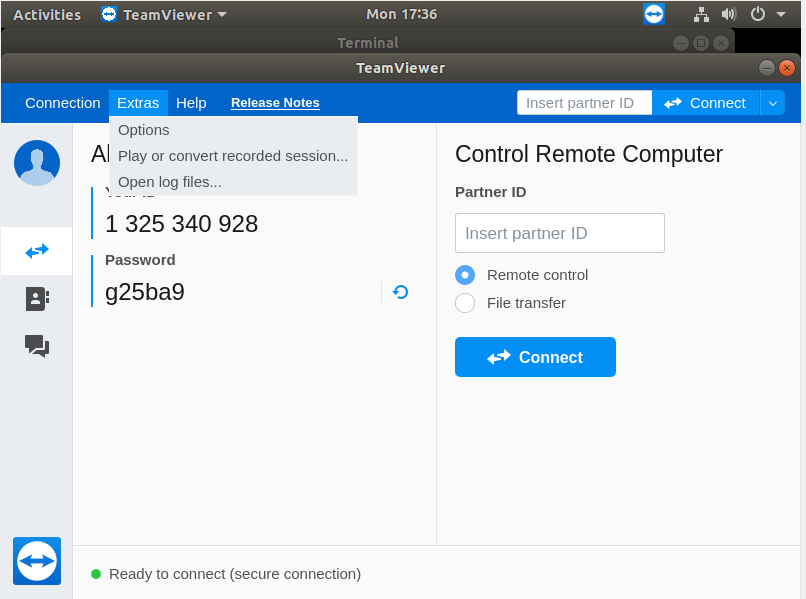Select the File transfer radio option
Image resolution: width=806 pixels, height=599 pixels.
point(465,303)
